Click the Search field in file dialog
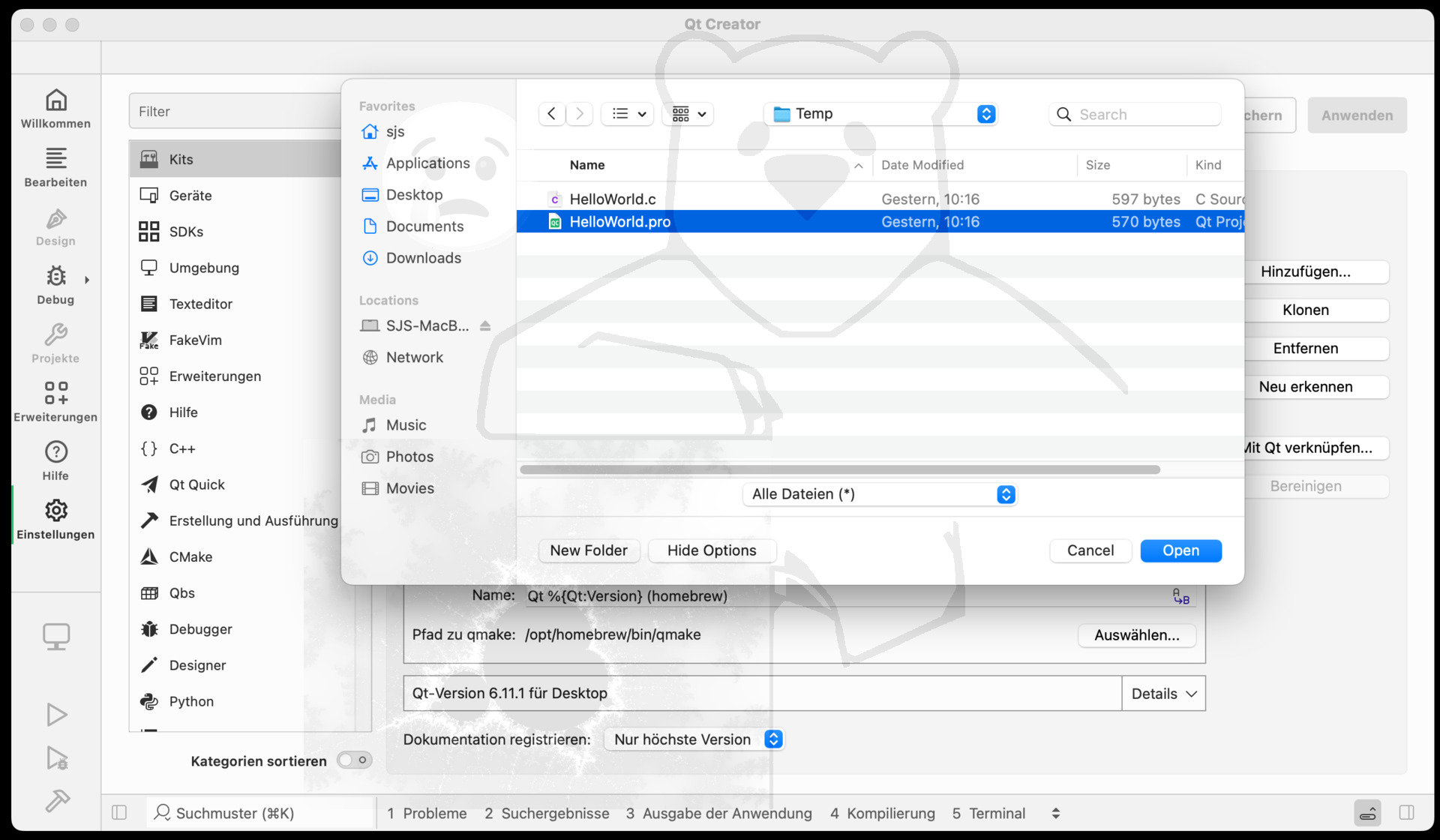Screen dimensions: 1440x840 (1135, 114)
